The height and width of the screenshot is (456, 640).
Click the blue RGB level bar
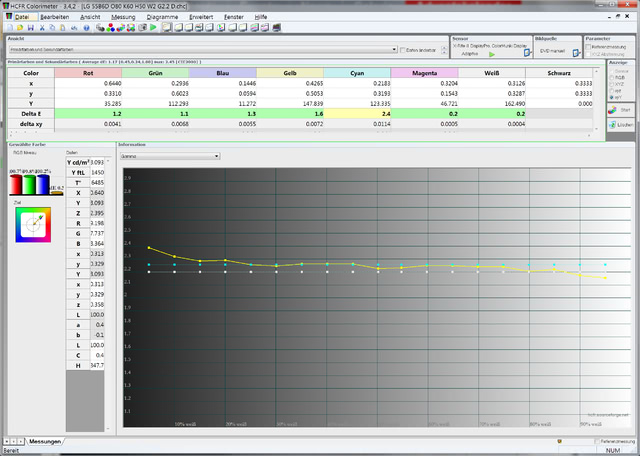coord(42,185)
